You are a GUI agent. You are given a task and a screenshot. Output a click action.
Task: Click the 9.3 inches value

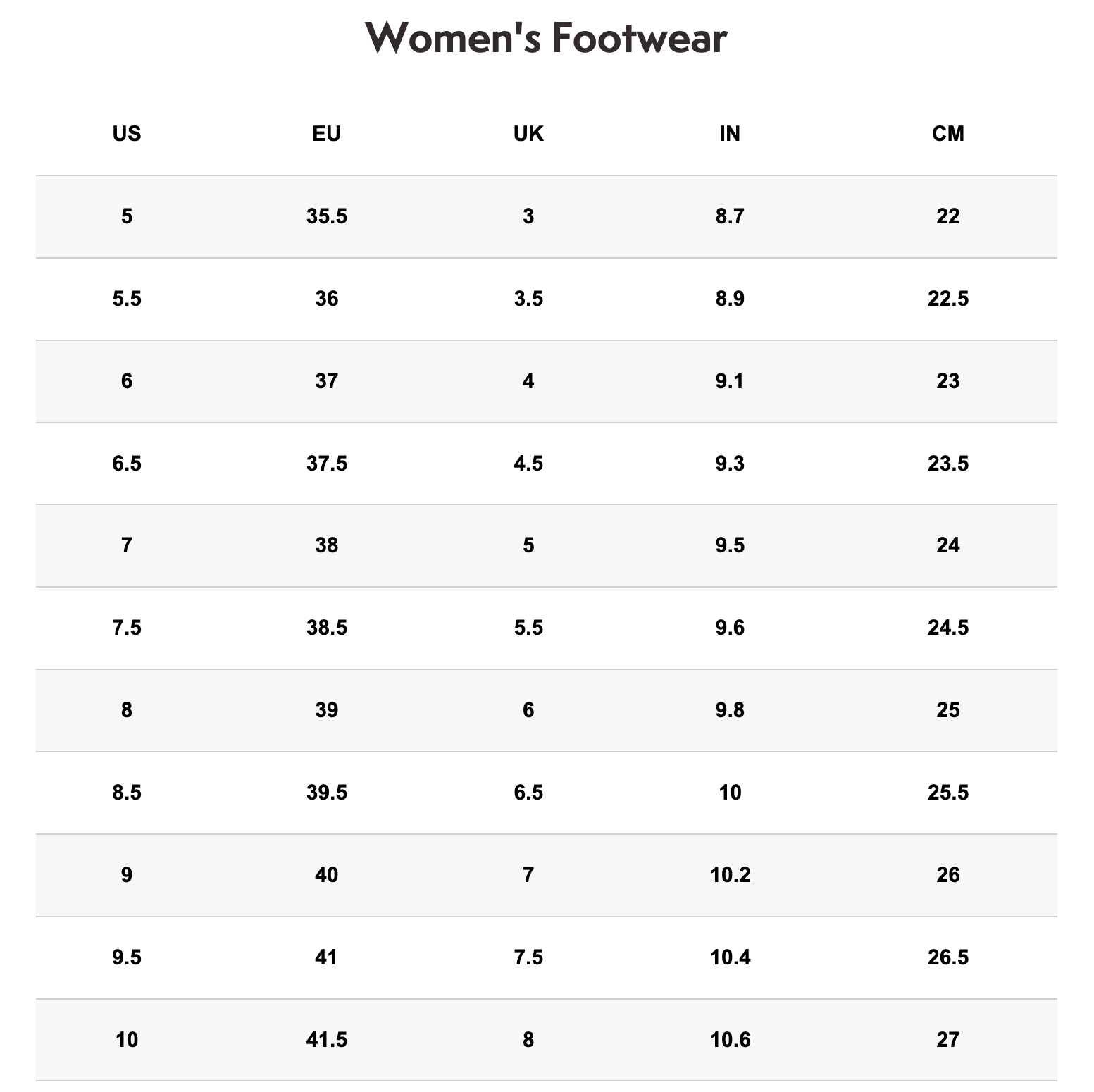730,464
